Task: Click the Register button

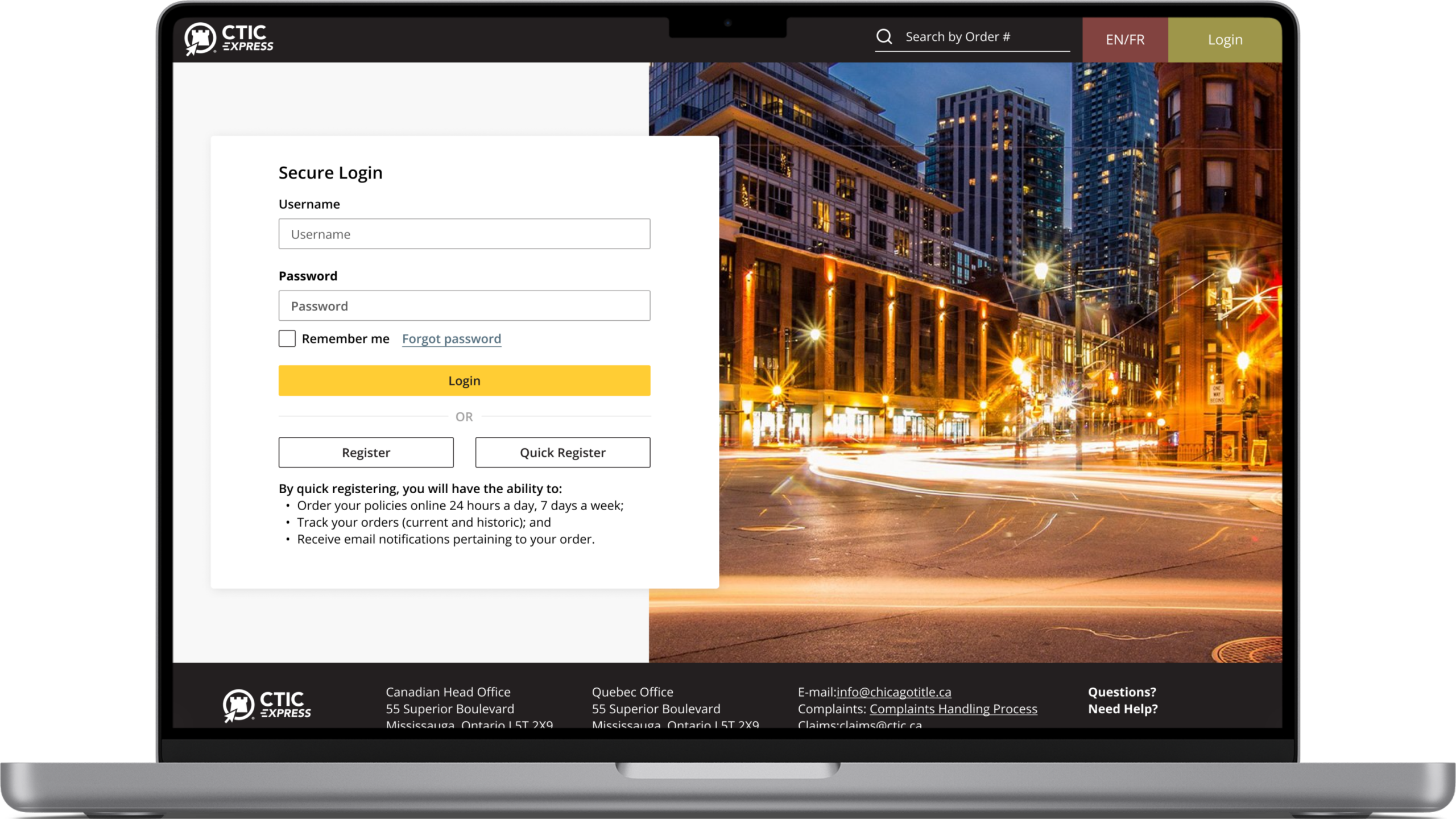Action: (x=366, y=453)
